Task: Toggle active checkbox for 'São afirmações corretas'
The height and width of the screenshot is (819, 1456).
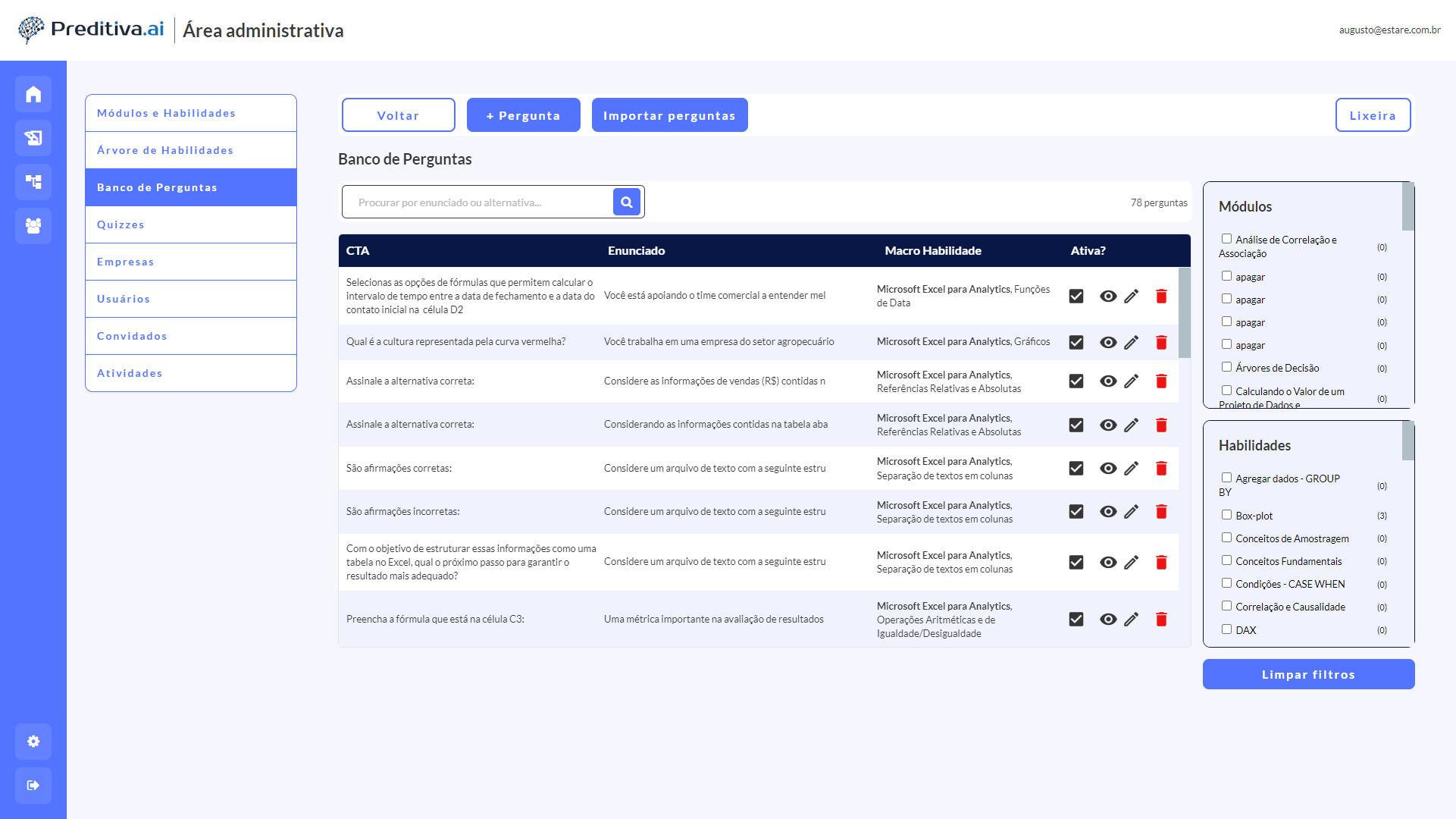Action: [x=1076, y=469]
